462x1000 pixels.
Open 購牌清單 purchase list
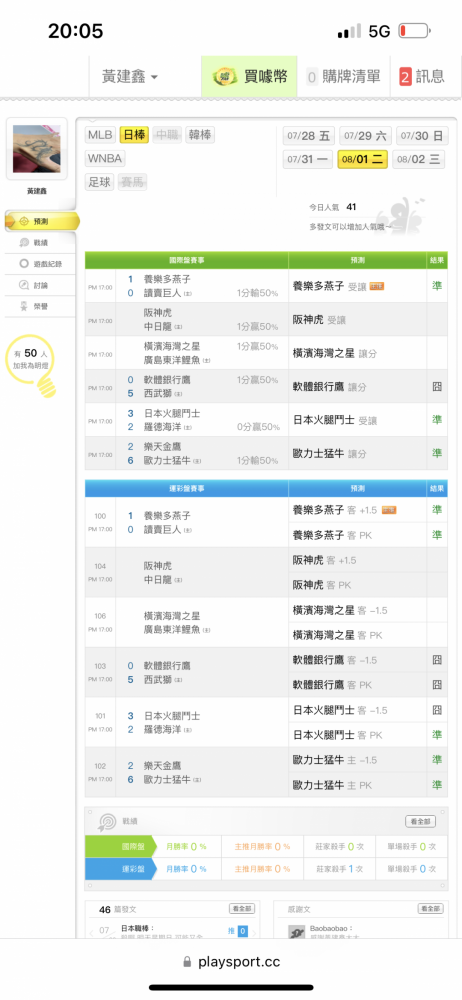[343, 77]
